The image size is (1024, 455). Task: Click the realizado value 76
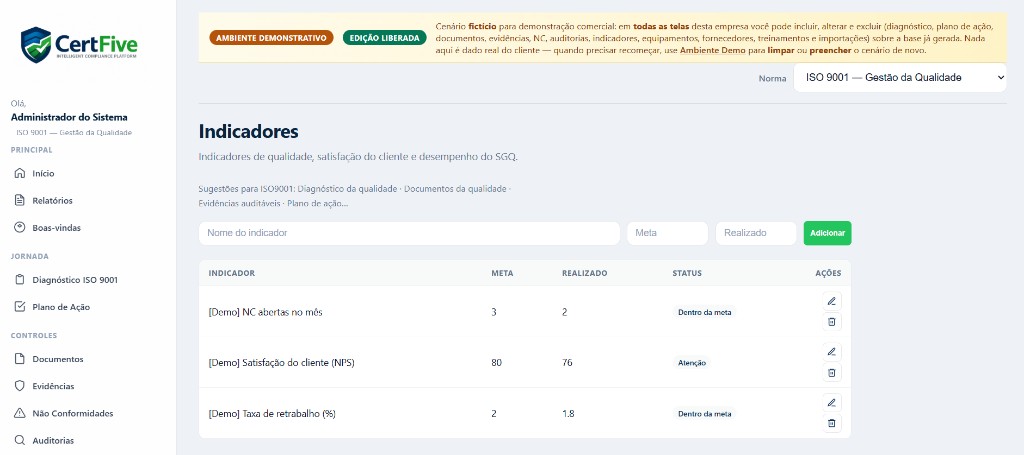point(567,362)
